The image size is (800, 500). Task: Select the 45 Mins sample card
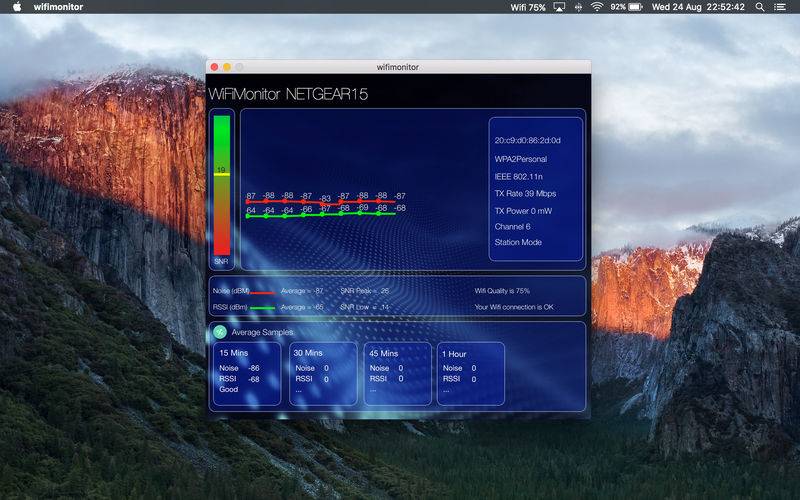[397, 373]
